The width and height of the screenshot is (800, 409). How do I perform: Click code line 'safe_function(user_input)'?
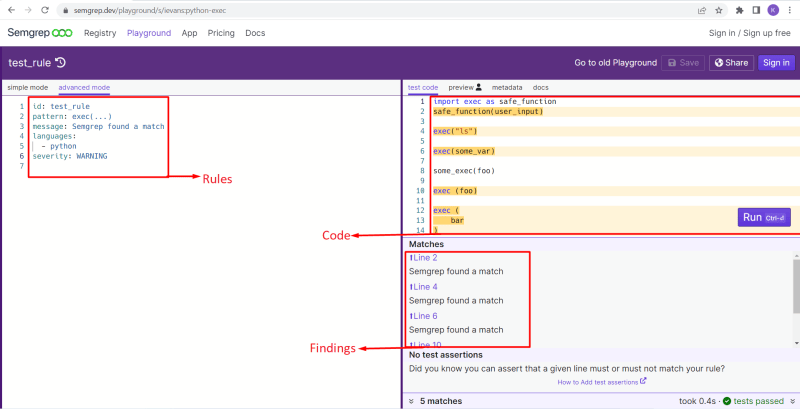488,111
